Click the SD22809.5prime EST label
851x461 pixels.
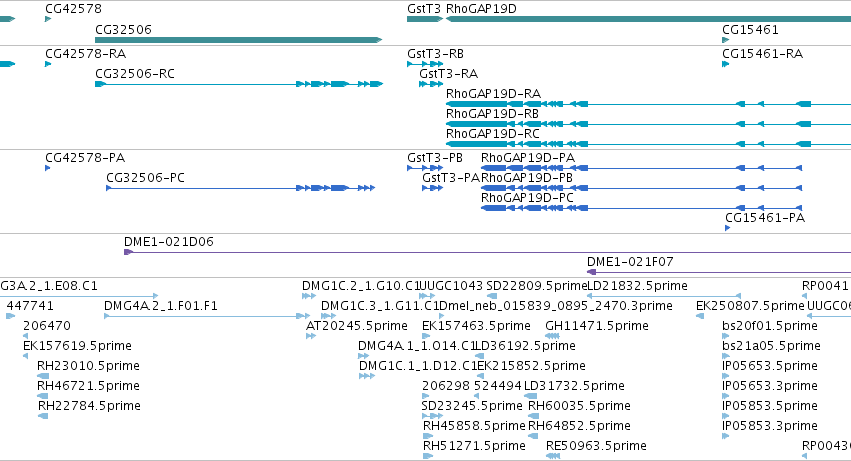[x=537, y=286]
